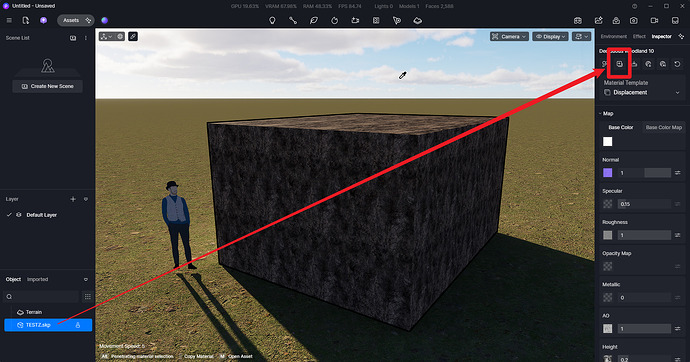Add a scene with the Scene List camera icon

pyautogui.click(x=73, y=38)
